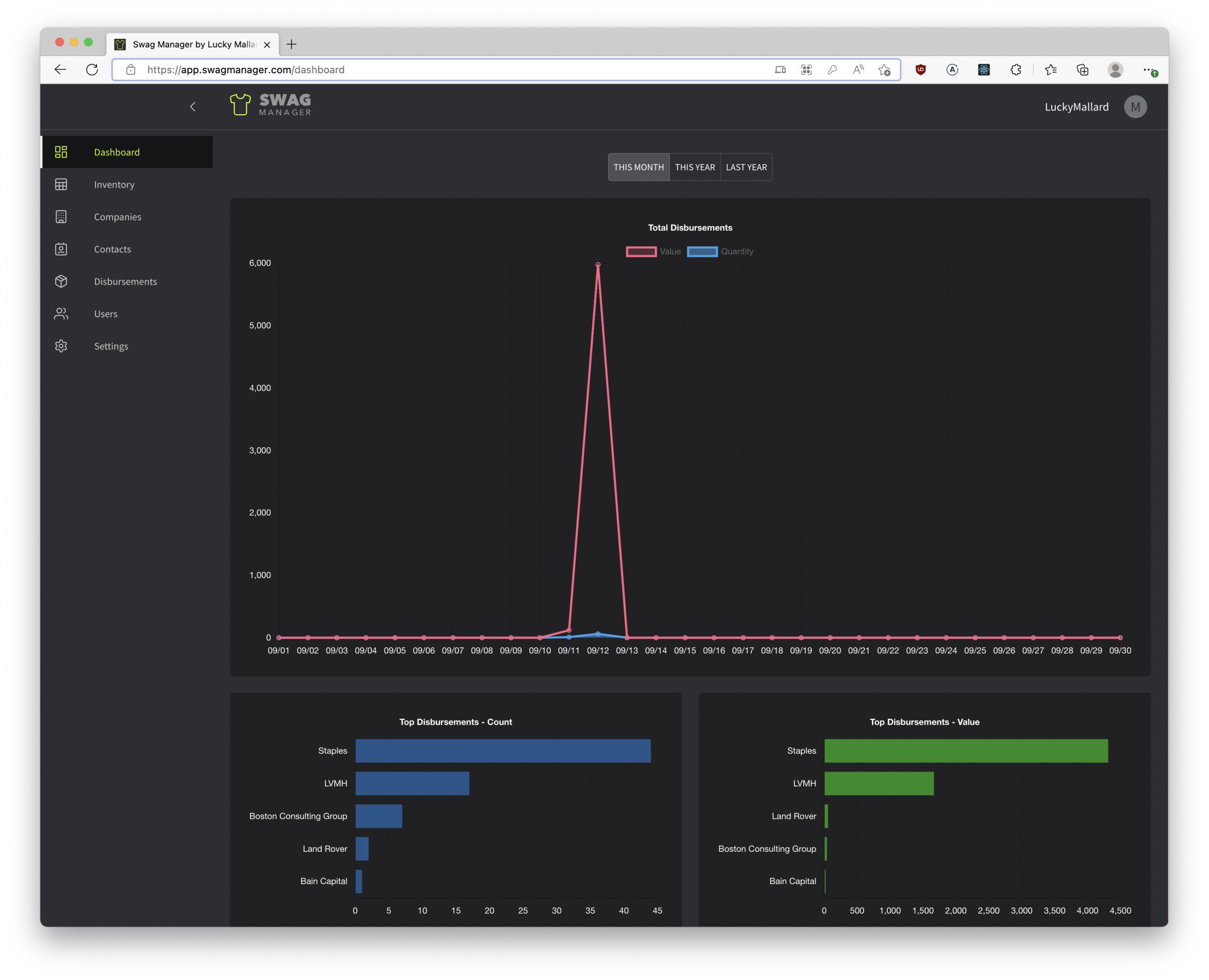Open the LuckyMallard user avatar menu
Viewport: 1209px width, 980px height.
click(x=1135, y=107)
